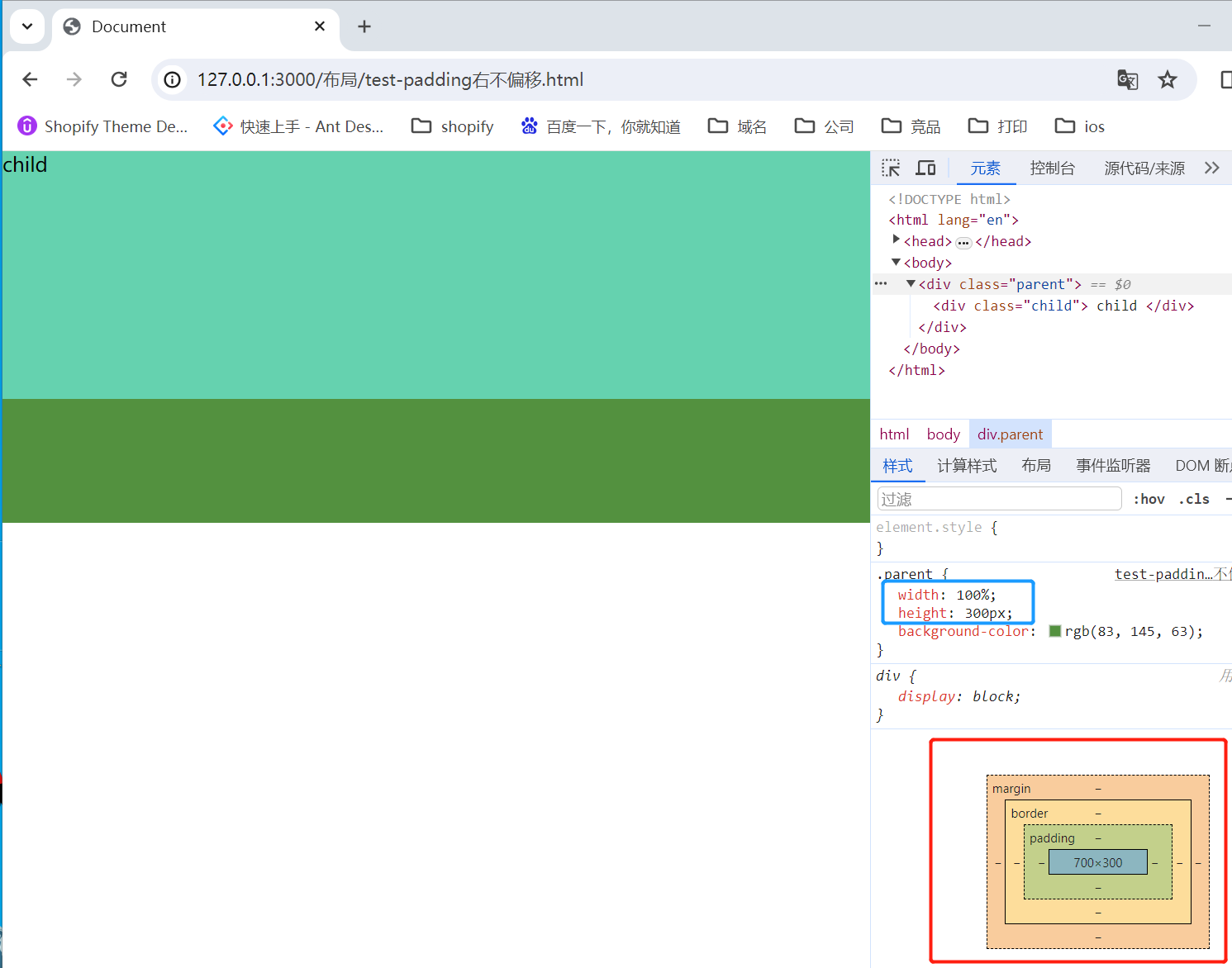This screenshot has width=1232, height=968.
Task: Click the back navigation arrow
Action: [x=30, y=78]
